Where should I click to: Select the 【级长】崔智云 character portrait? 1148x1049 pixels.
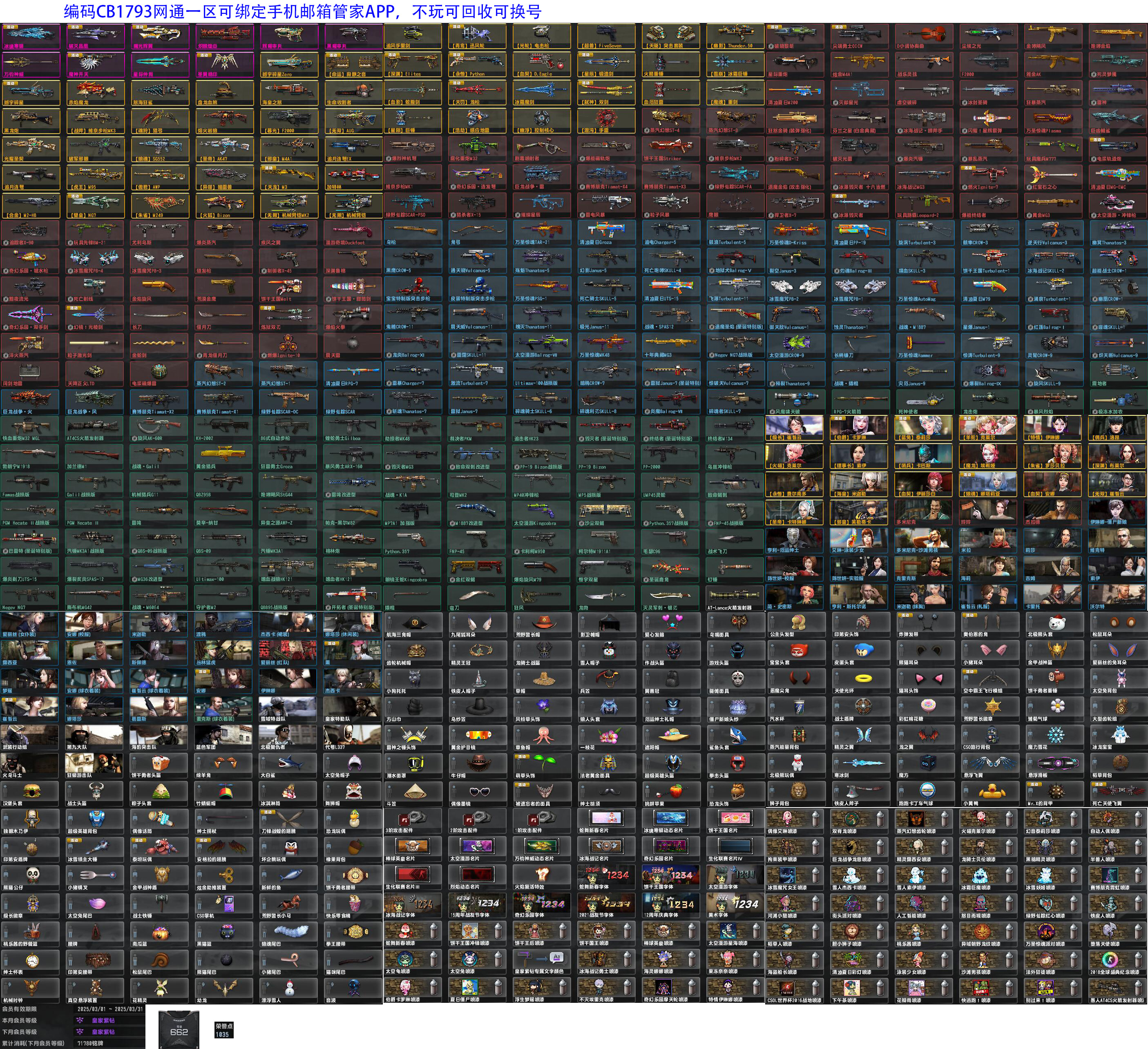794,427
